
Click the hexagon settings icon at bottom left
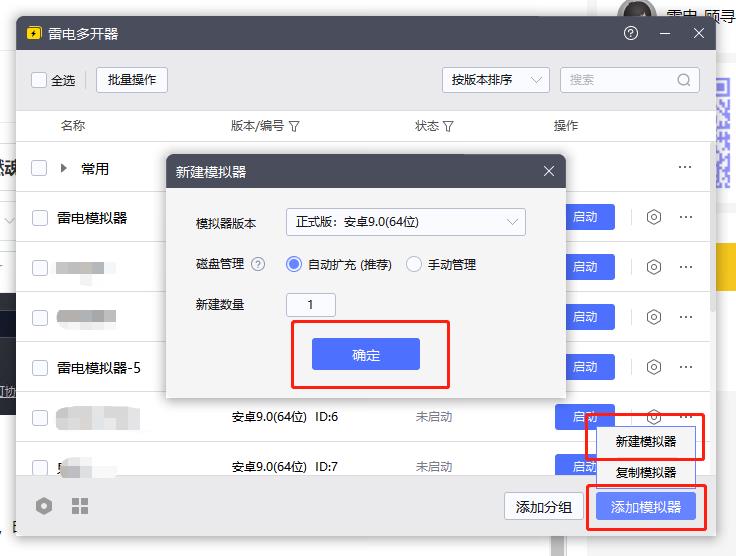click(x=44, y=506)
